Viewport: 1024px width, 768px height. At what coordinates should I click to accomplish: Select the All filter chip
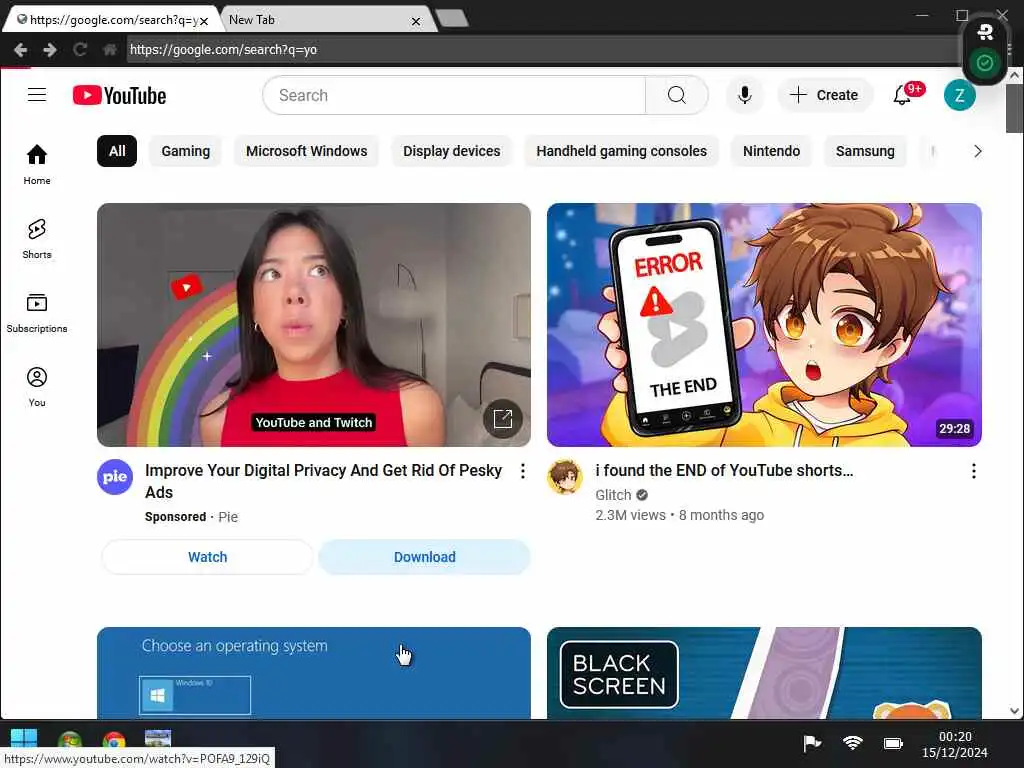pyautogui.click(x=117, y=152)
